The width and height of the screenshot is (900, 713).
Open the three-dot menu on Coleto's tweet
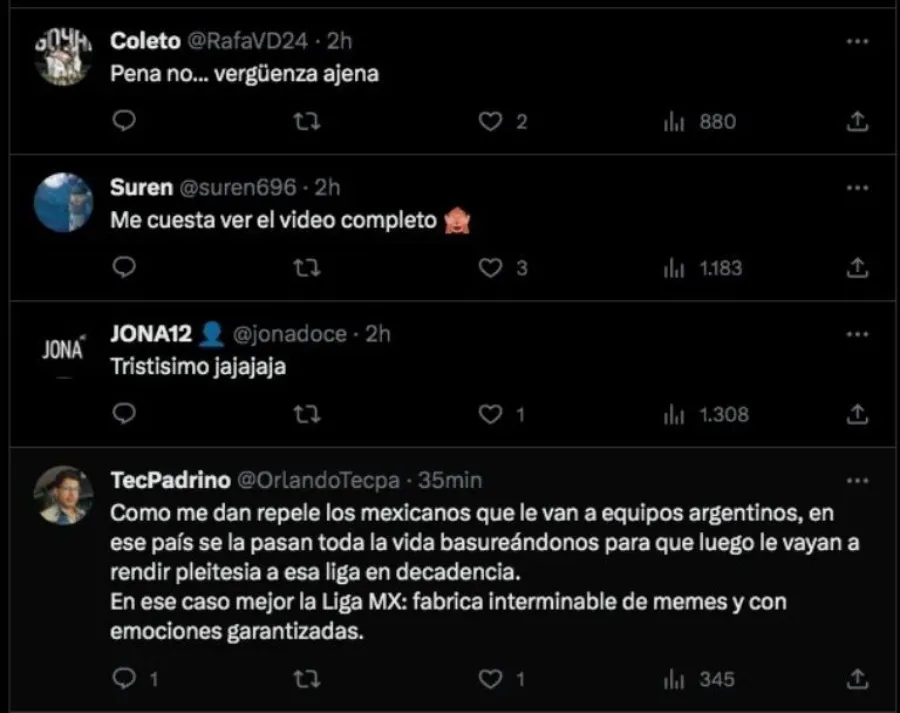click(856, 40)
